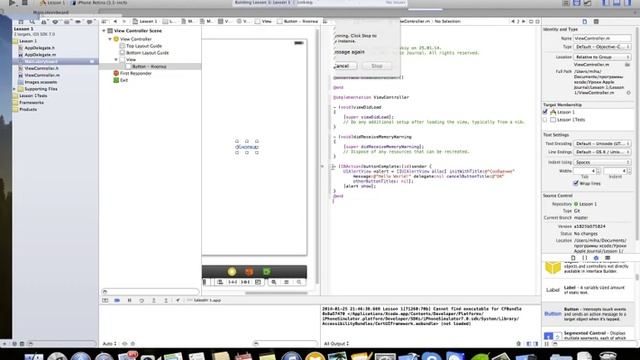Click the First Responder orange dock icon

pos(249,271)
